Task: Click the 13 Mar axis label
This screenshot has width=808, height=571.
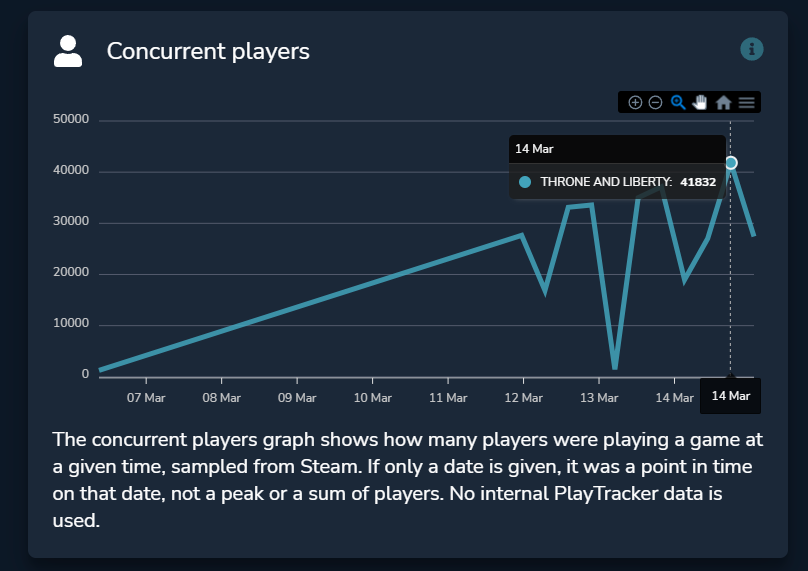Action: [x=599, y=398]
